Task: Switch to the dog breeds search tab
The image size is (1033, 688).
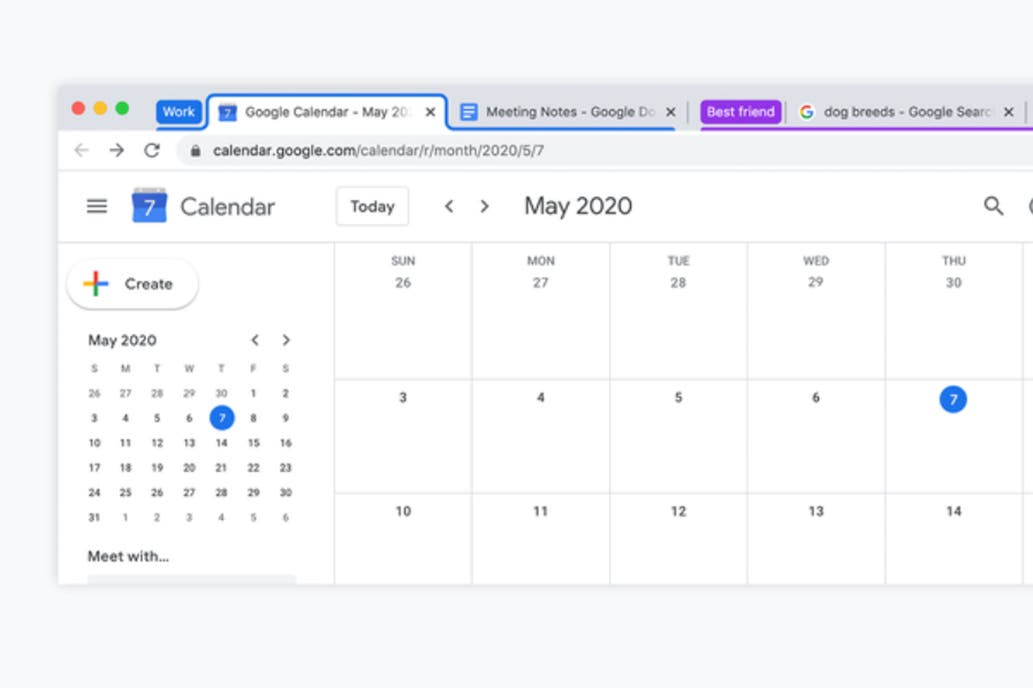Action: tap(900, 112)
